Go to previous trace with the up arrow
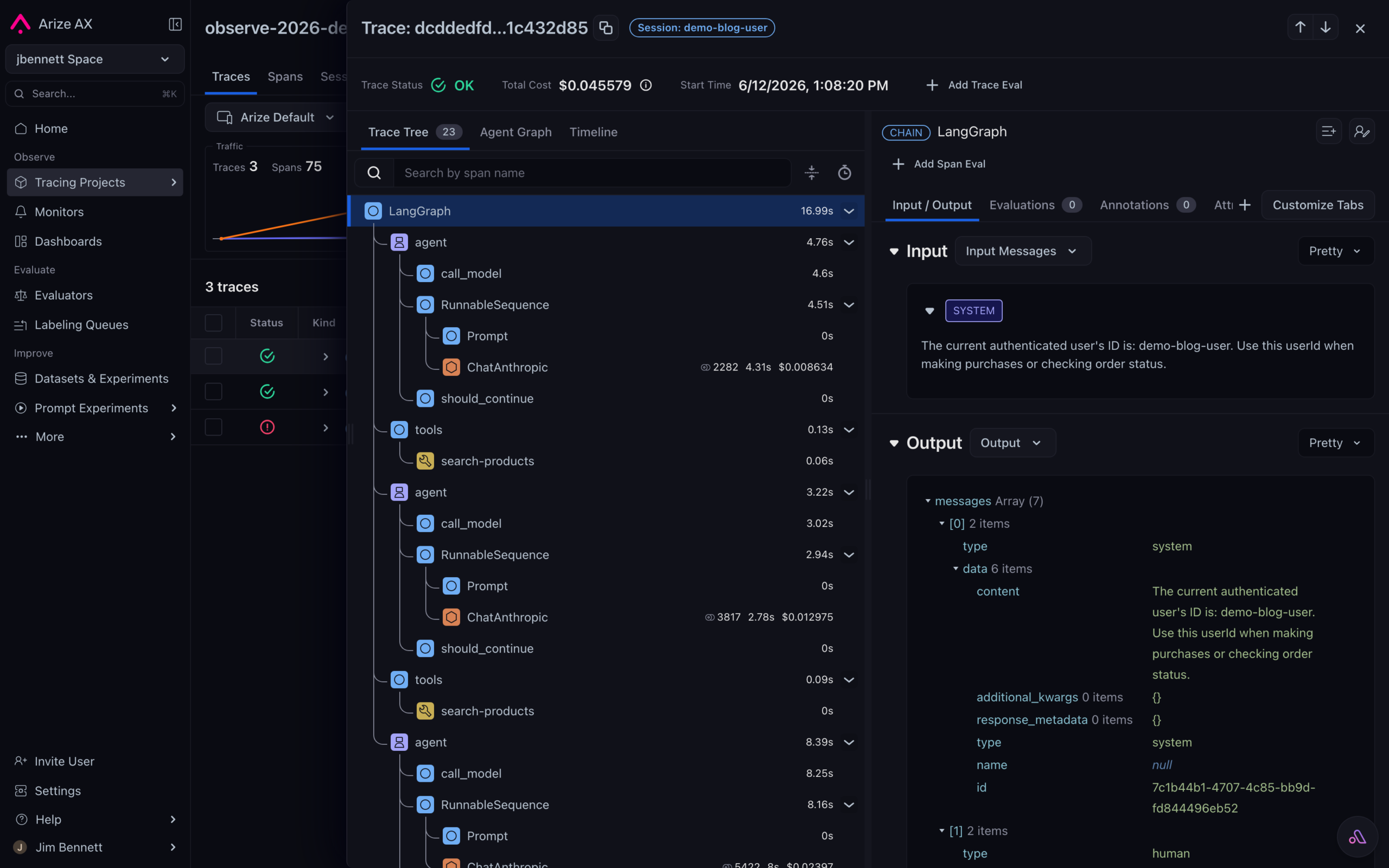This screenshot has height=868, width=1389. 1300,28
